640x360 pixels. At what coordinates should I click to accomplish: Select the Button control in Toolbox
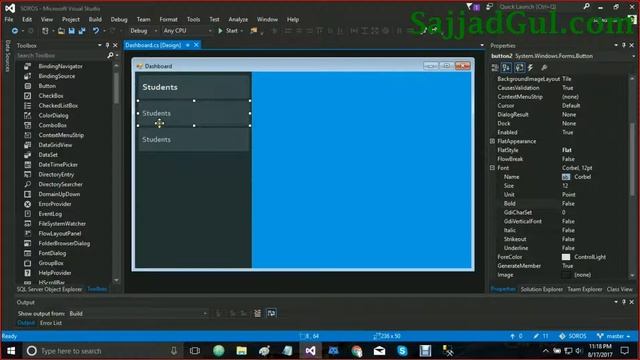47,86
